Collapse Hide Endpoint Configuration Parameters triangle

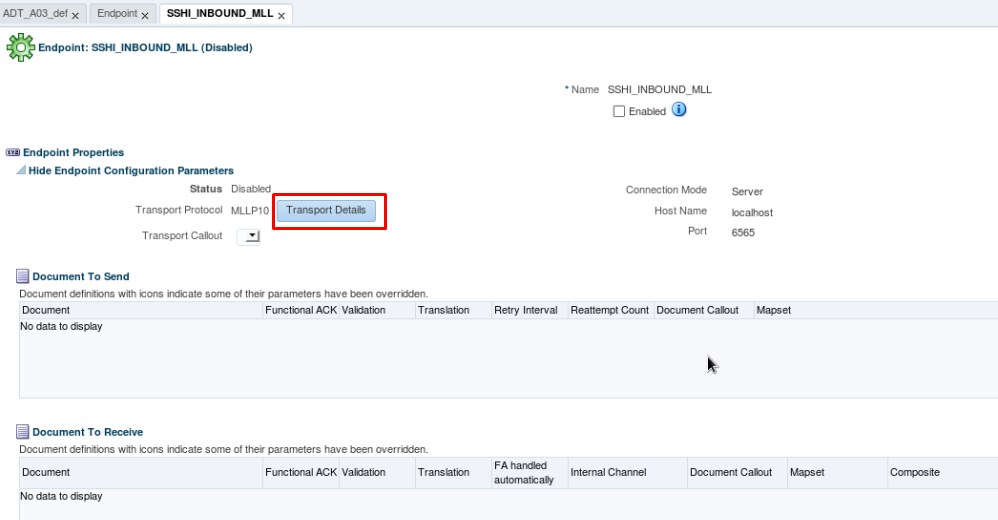click(21, 170)
